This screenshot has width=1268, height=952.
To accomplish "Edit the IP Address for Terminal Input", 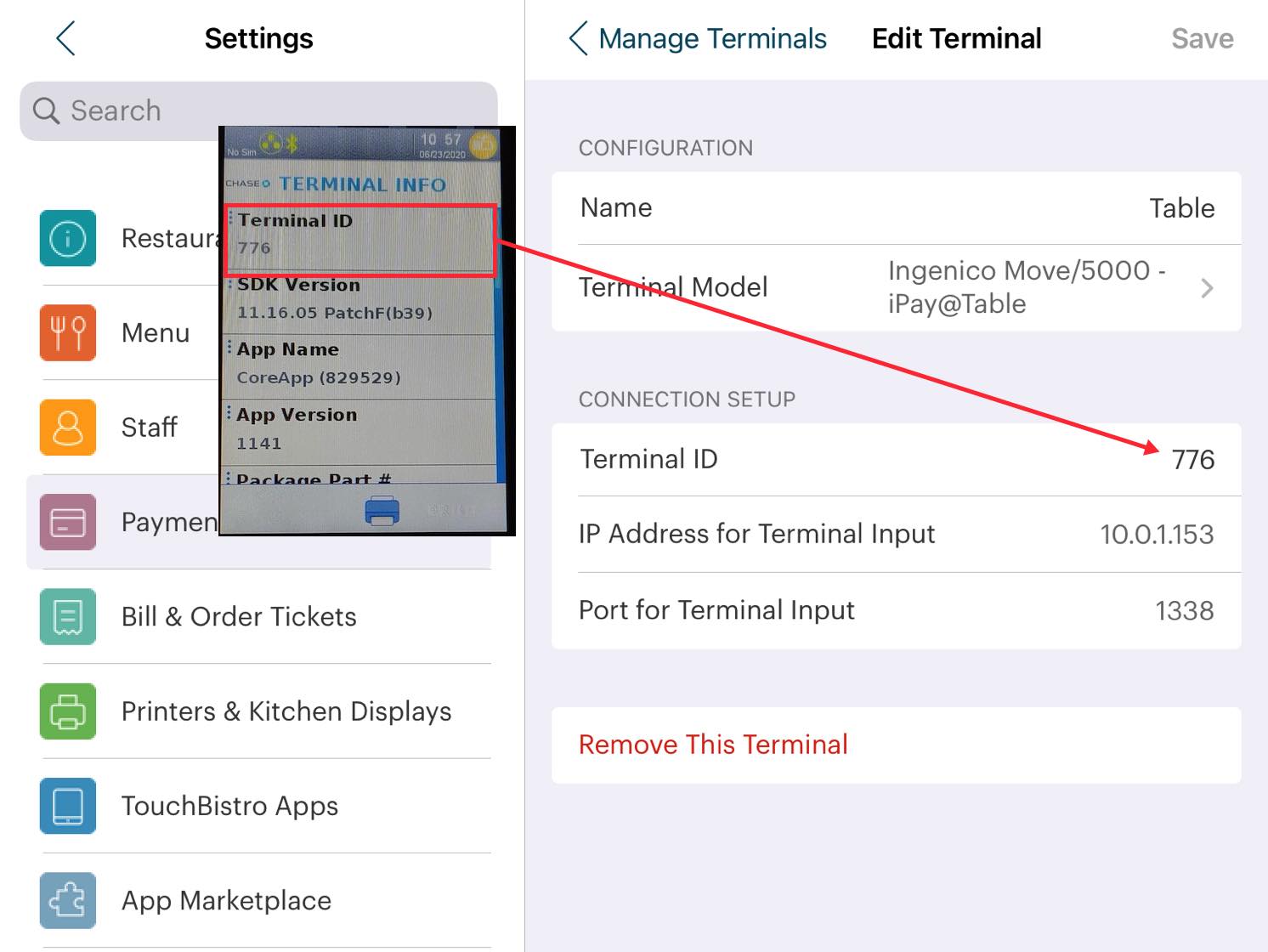I will tap(1157, 535).
